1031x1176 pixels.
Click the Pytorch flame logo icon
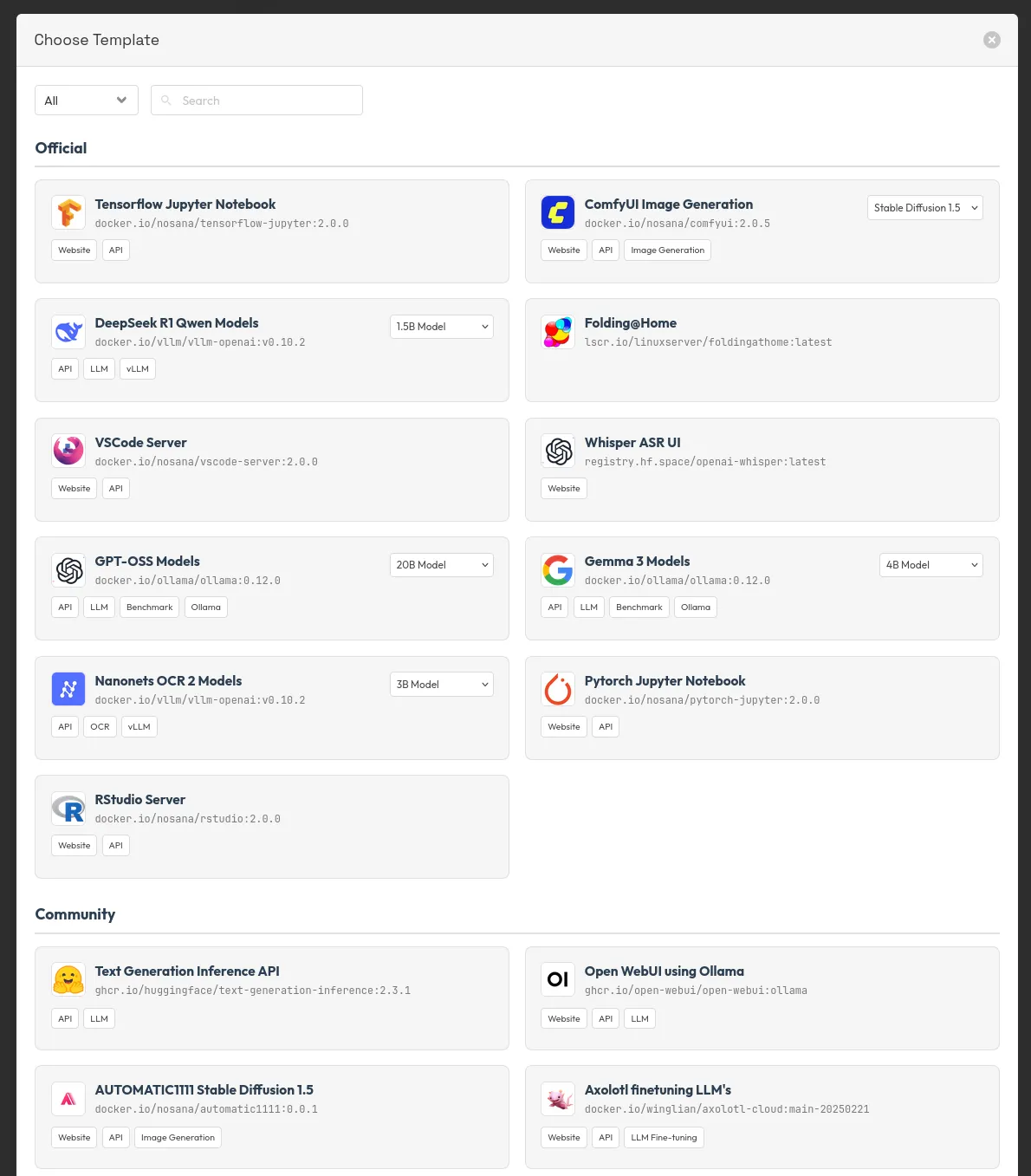click(558, 689)
